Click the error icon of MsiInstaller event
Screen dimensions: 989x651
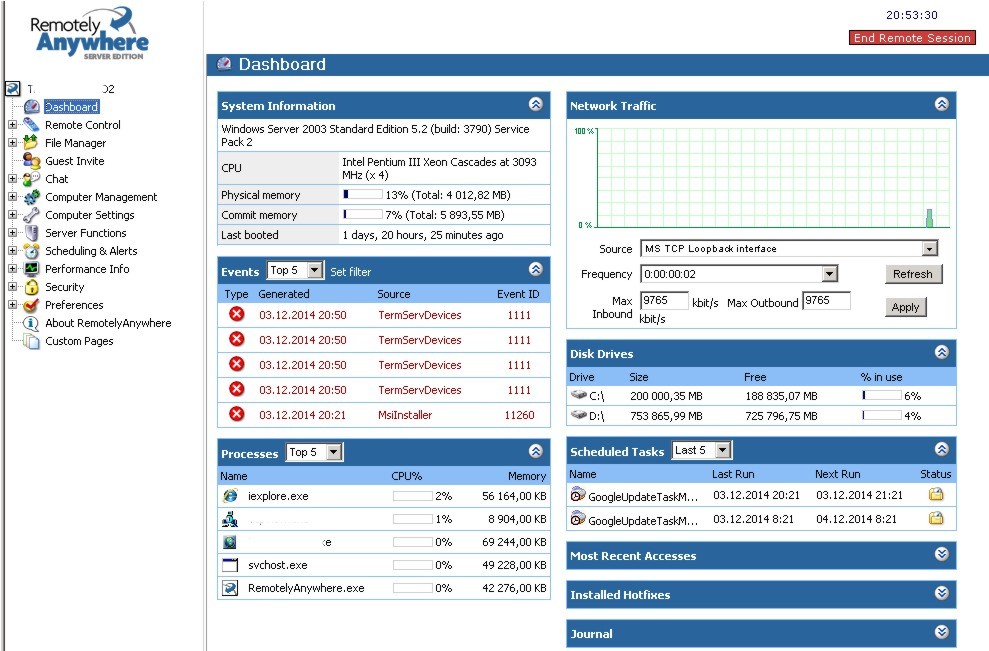click(237, 414)
